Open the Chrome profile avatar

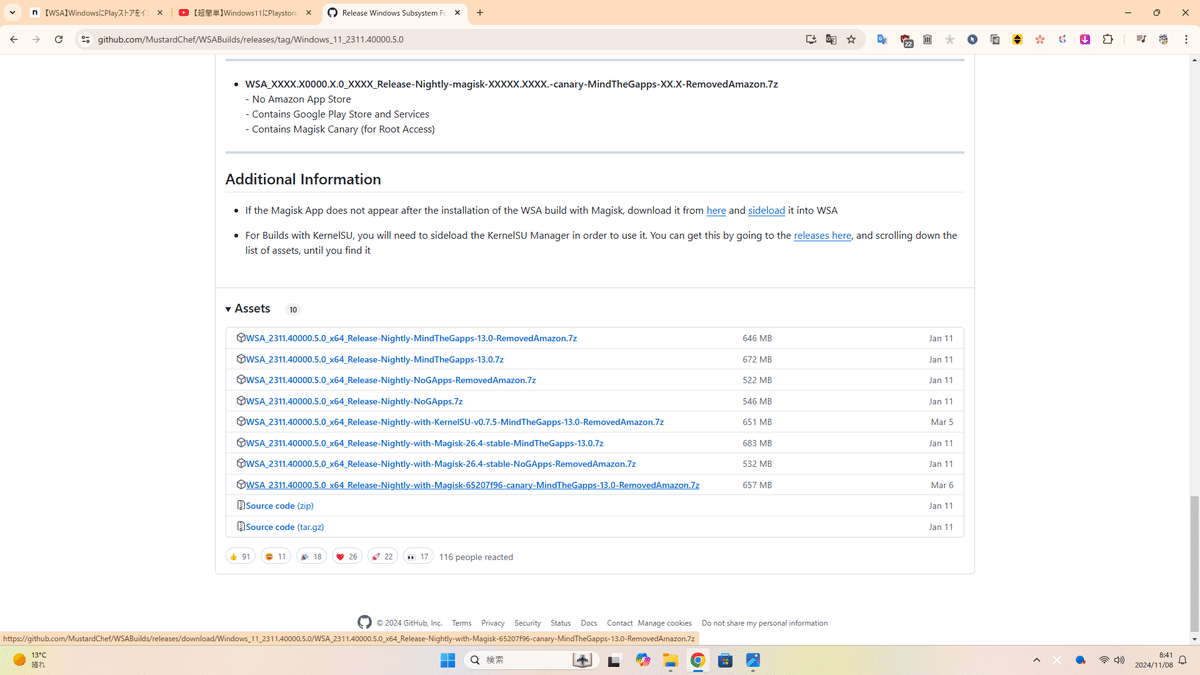pyautogui.click(x=1163, y=39)
